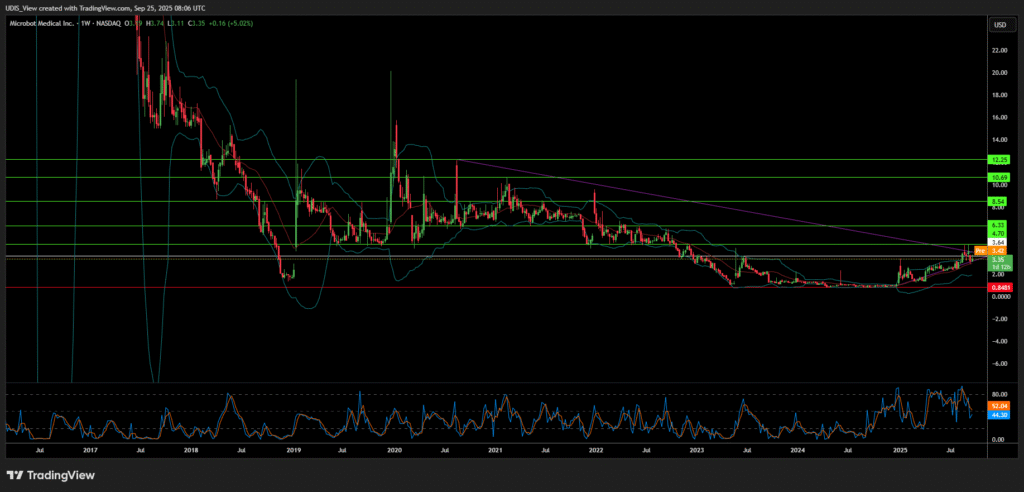Select the red 0.8481 support level label
This screenshot has height=492, width=1024.
(998, 288)
